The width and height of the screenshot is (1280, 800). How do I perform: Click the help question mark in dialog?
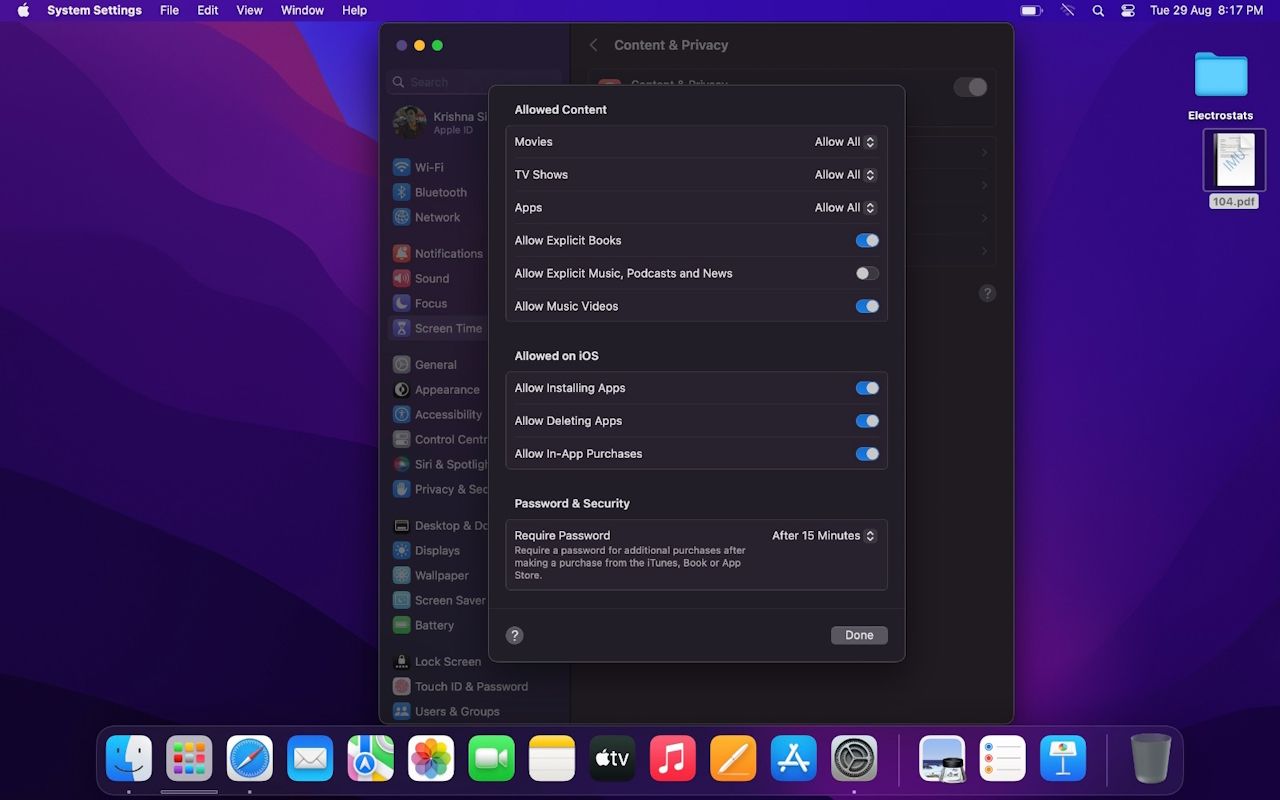[x=514, y=635]
